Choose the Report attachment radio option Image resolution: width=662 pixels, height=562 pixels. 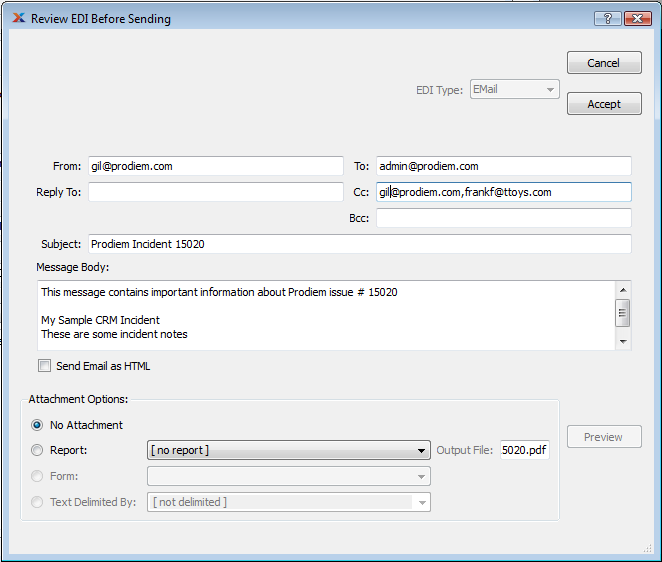[x=37, y=450]
